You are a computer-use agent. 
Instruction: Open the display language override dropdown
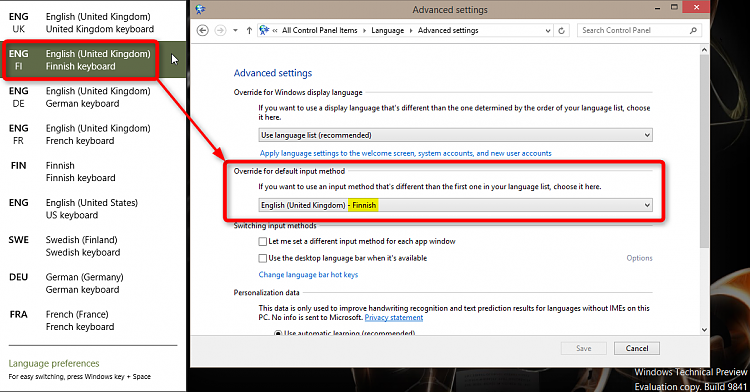455,135
